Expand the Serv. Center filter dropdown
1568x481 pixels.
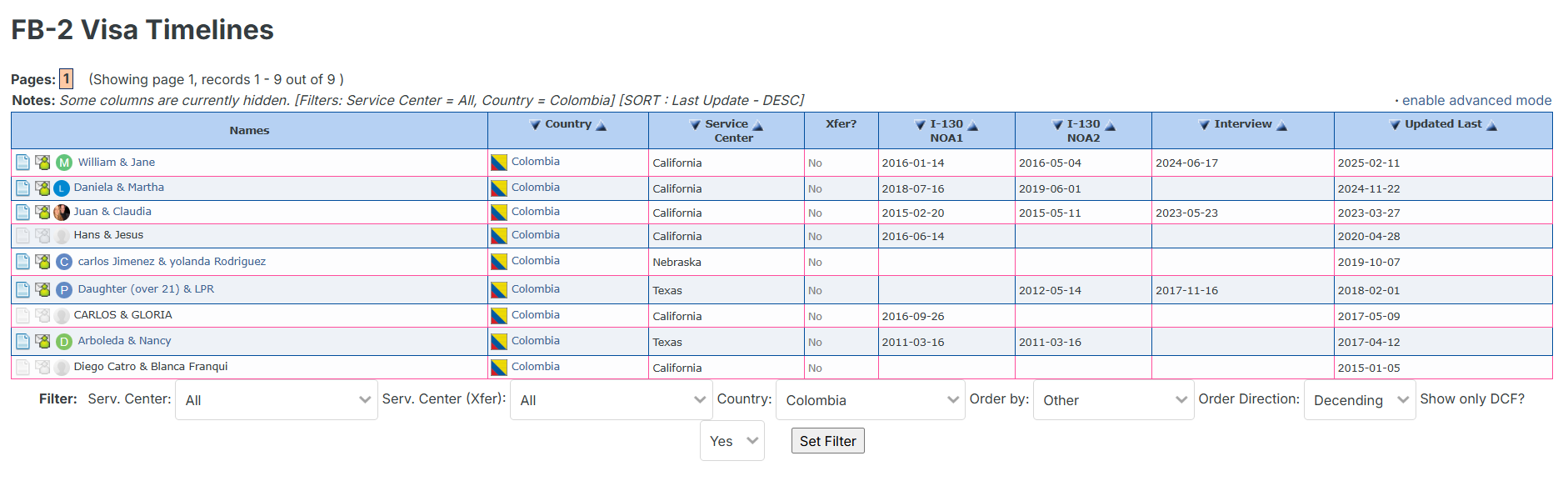pos(276,400)
